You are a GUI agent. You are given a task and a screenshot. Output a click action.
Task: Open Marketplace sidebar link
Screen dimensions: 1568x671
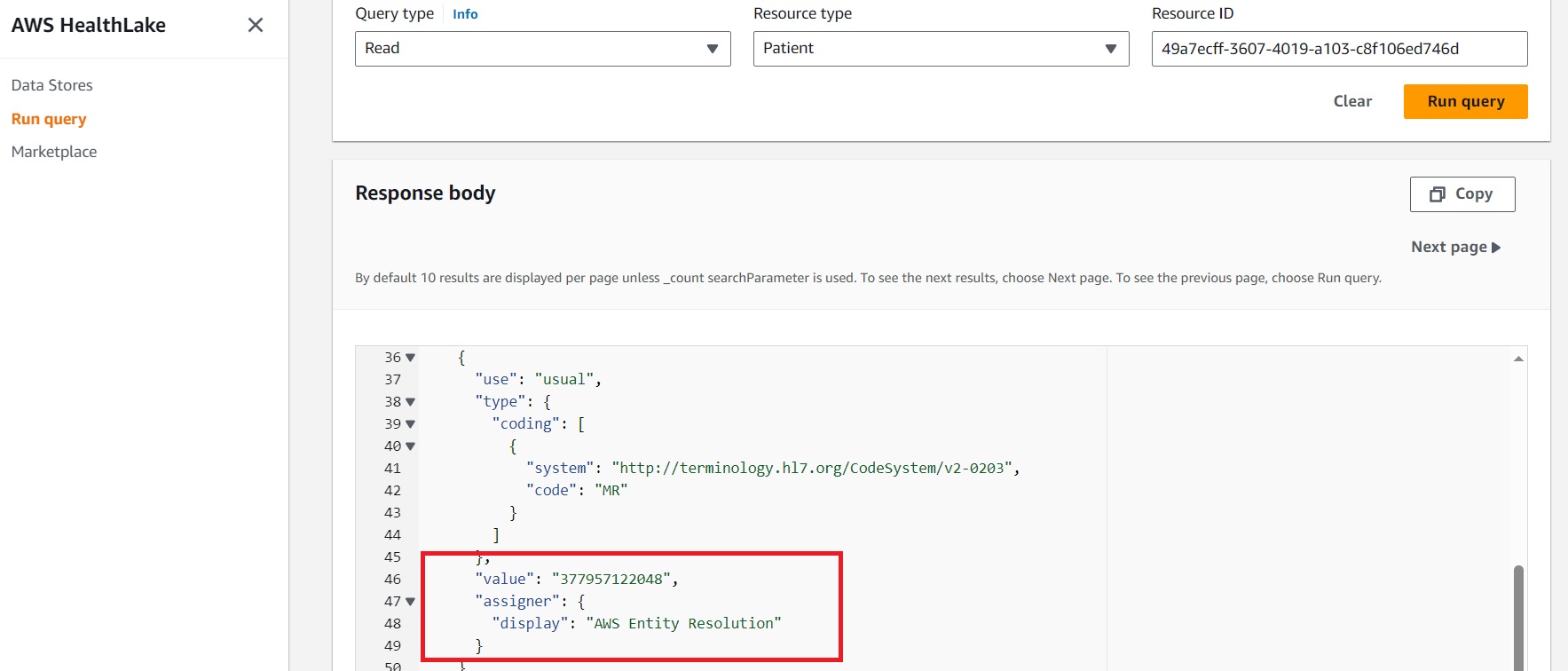[x=54, y=152]
